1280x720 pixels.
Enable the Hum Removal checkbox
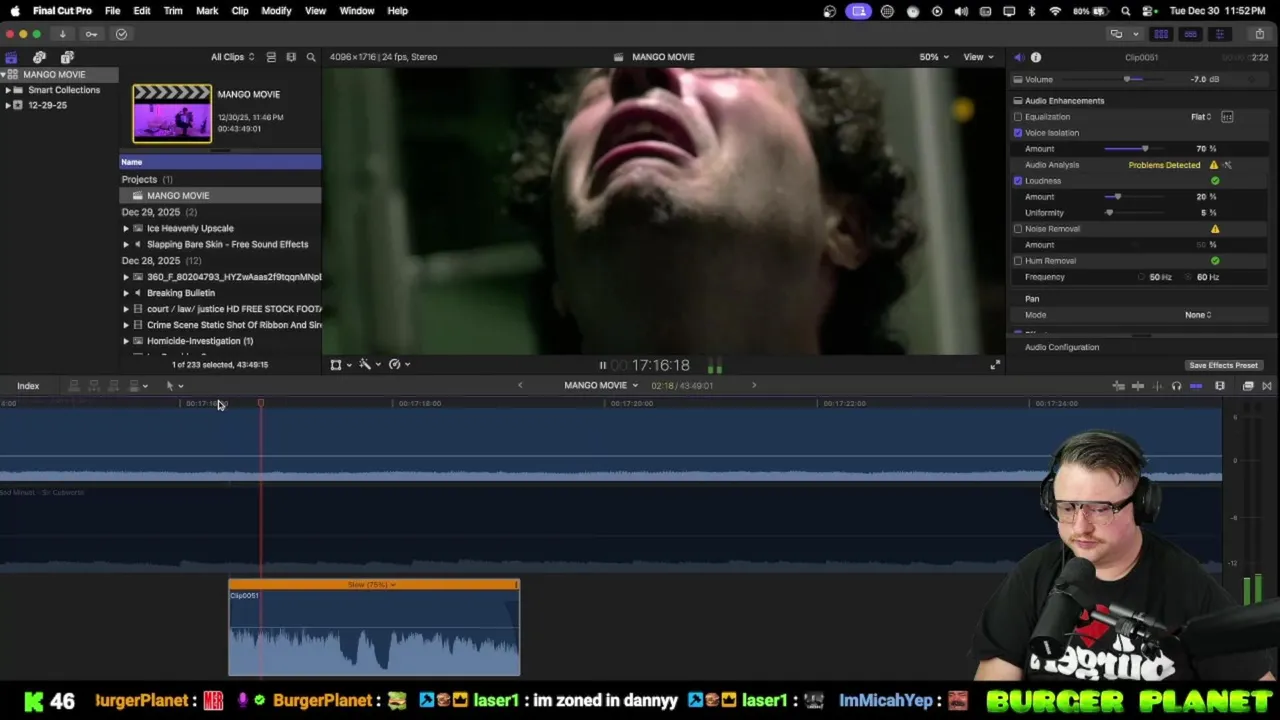[1018, 261]
